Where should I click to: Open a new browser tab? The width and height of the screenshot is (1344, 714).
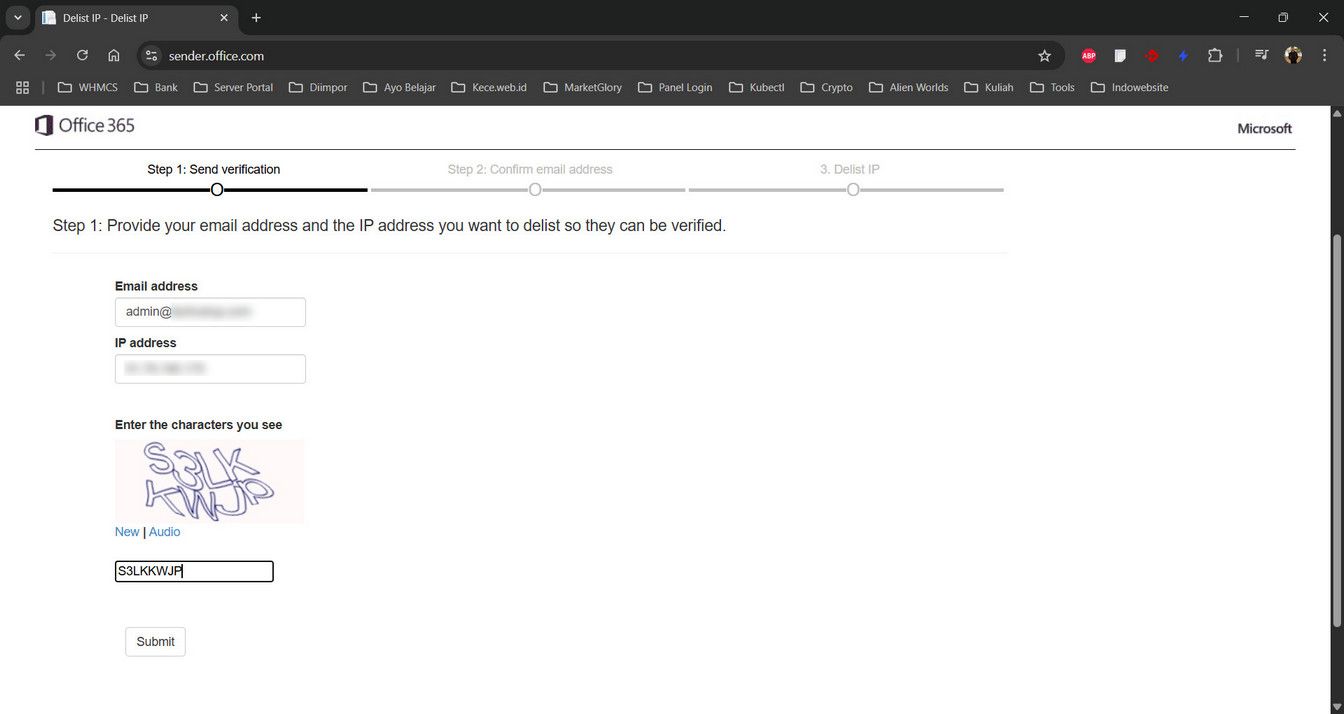point(256,17)
